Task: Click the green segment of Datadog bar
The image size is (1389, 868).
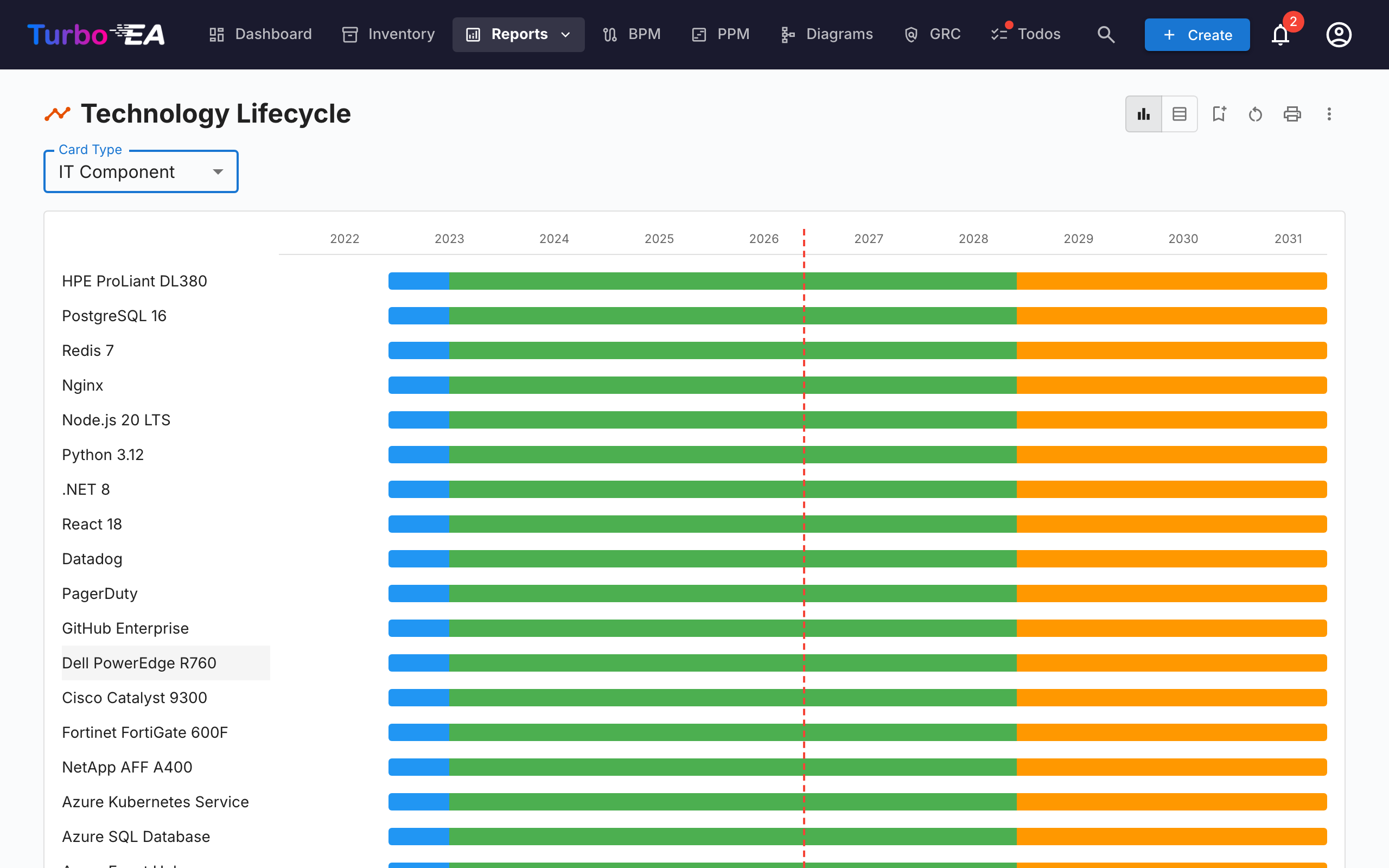Action: [733, 559]
